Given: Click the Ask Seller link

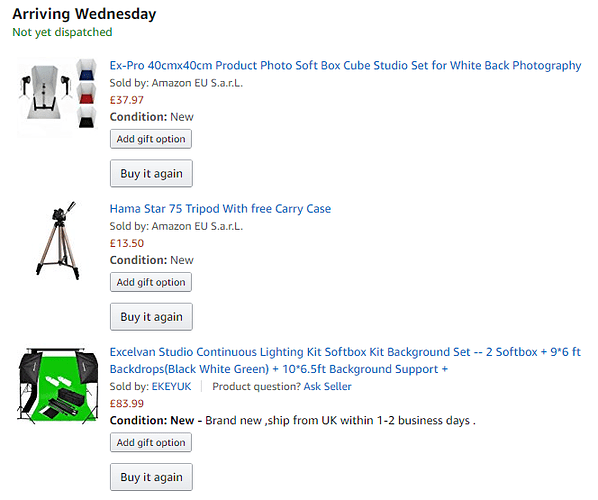Looking at the screenshot, I should click(327, 386).
